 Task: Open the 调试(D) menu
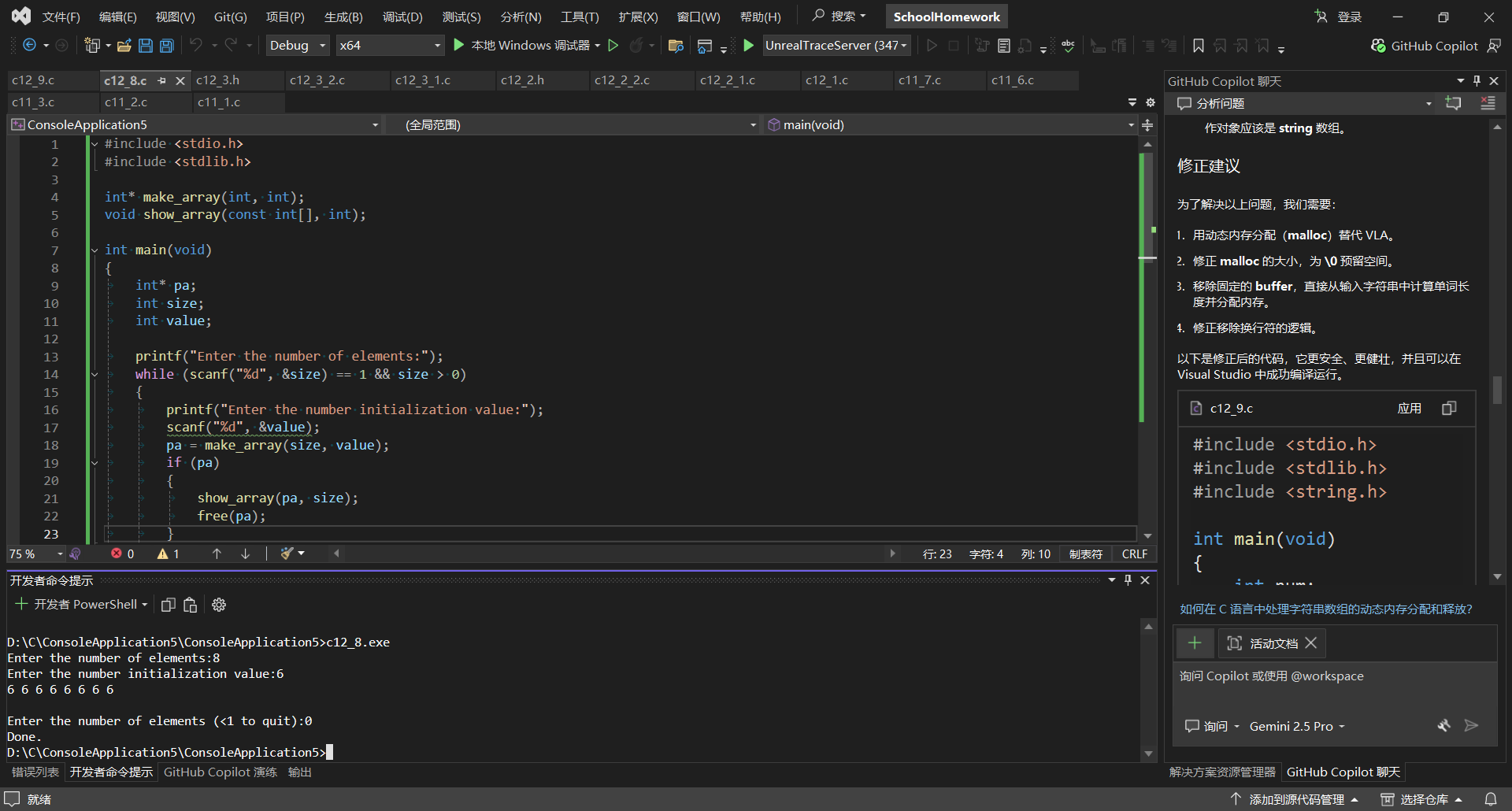[402, 17]
